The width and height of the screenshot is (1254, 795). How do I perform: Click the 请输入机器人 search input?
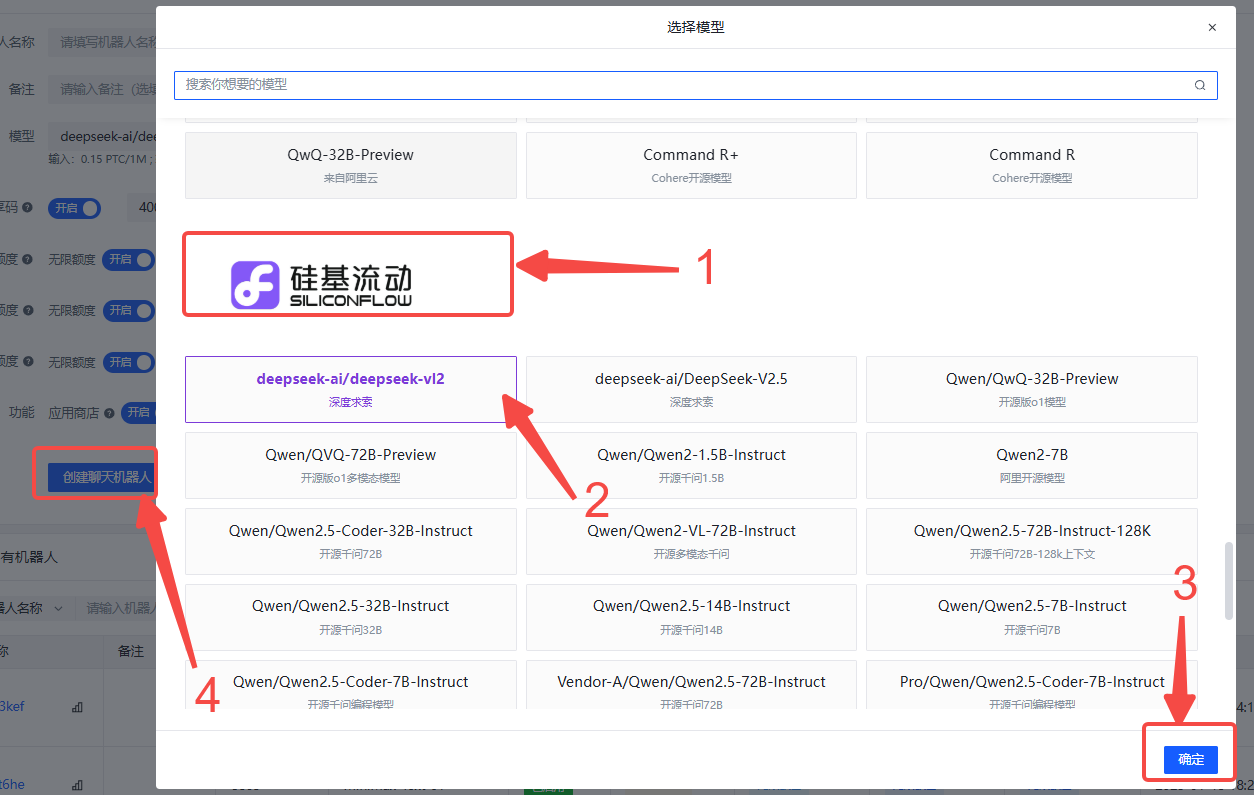116,608
